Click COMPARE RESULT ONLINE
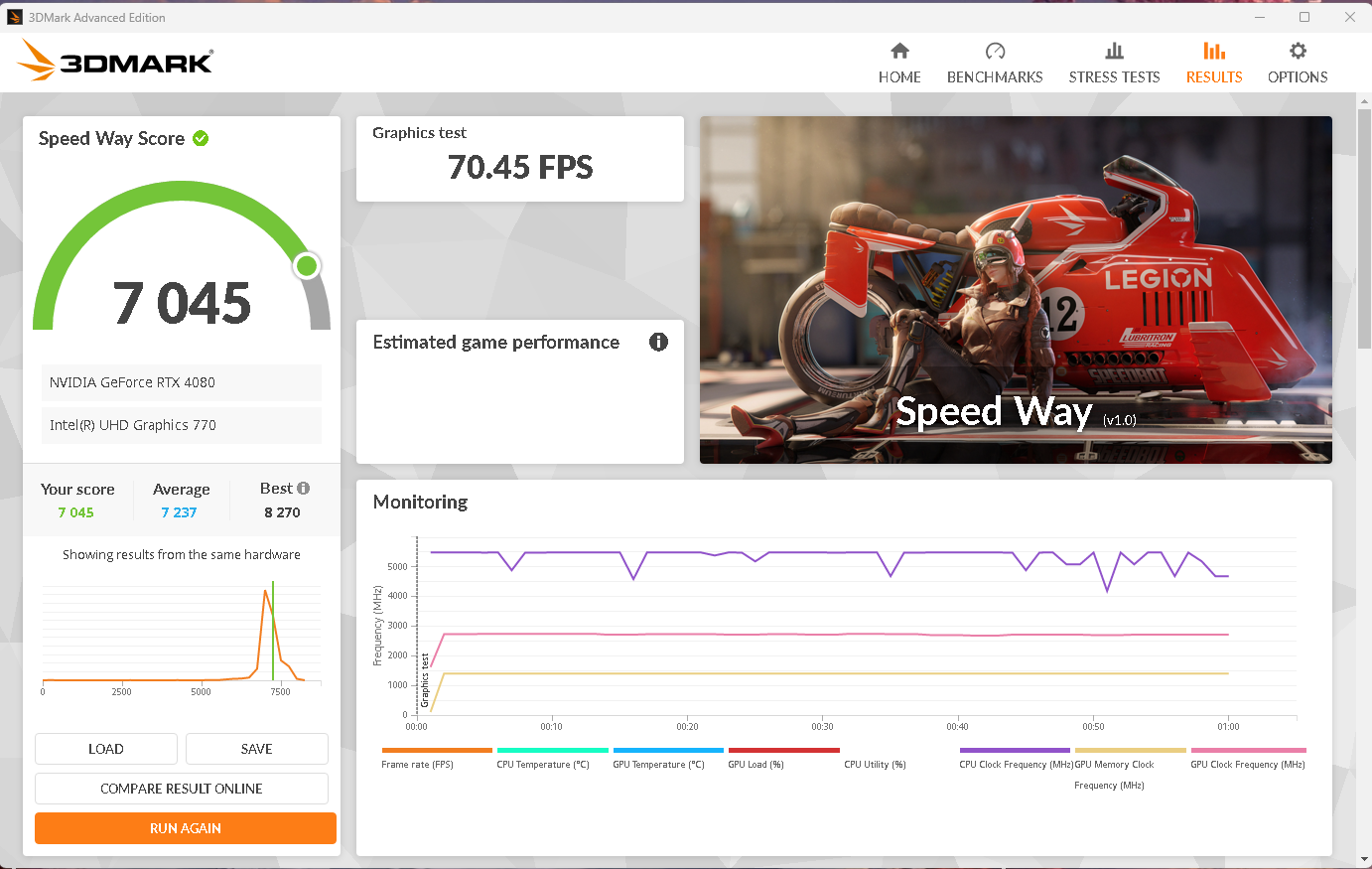The height and width of the screenshot is (869, 1372). (x=182, y=789)
